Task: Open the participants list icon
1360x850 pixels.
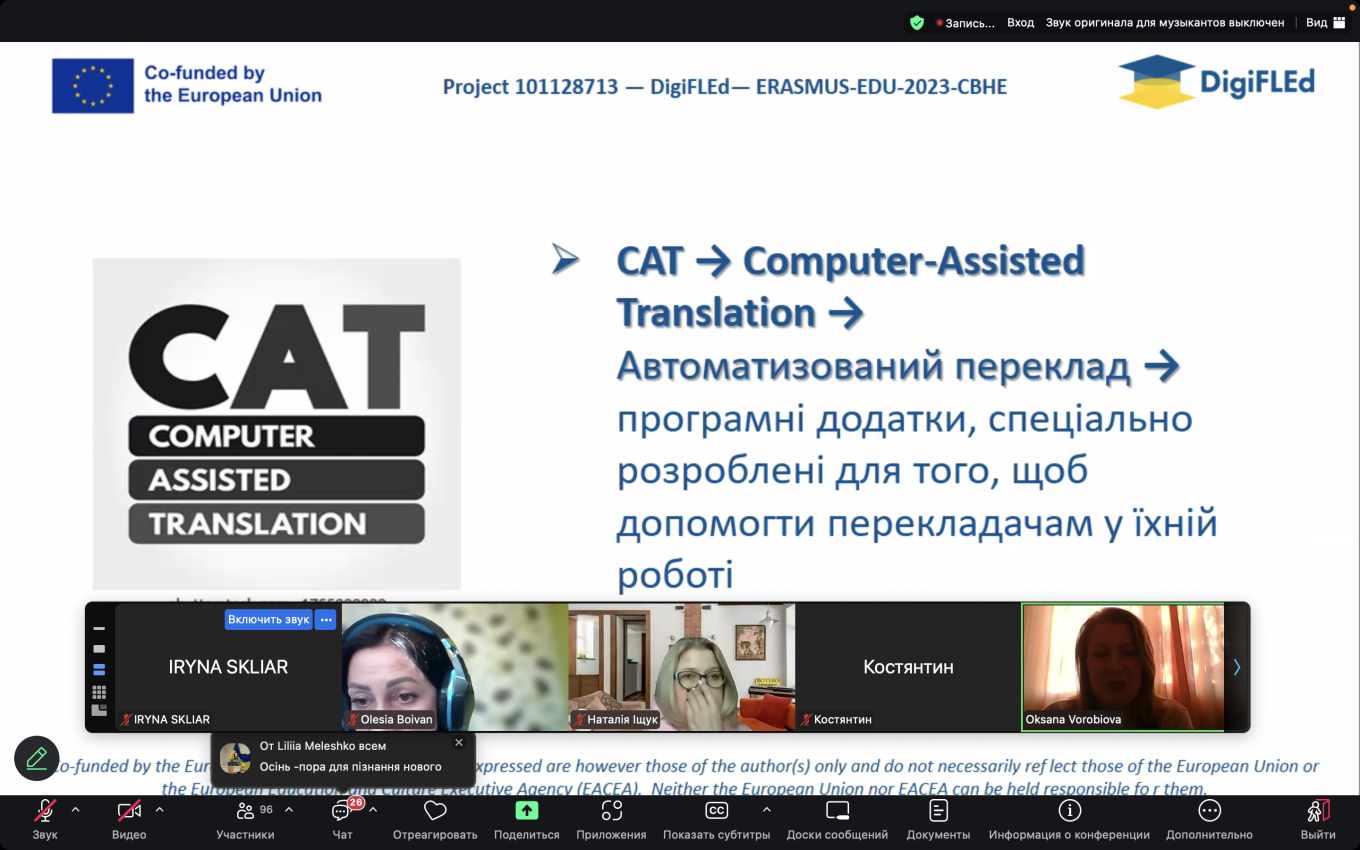Action: pyautogui.click(x=245, y=811)
